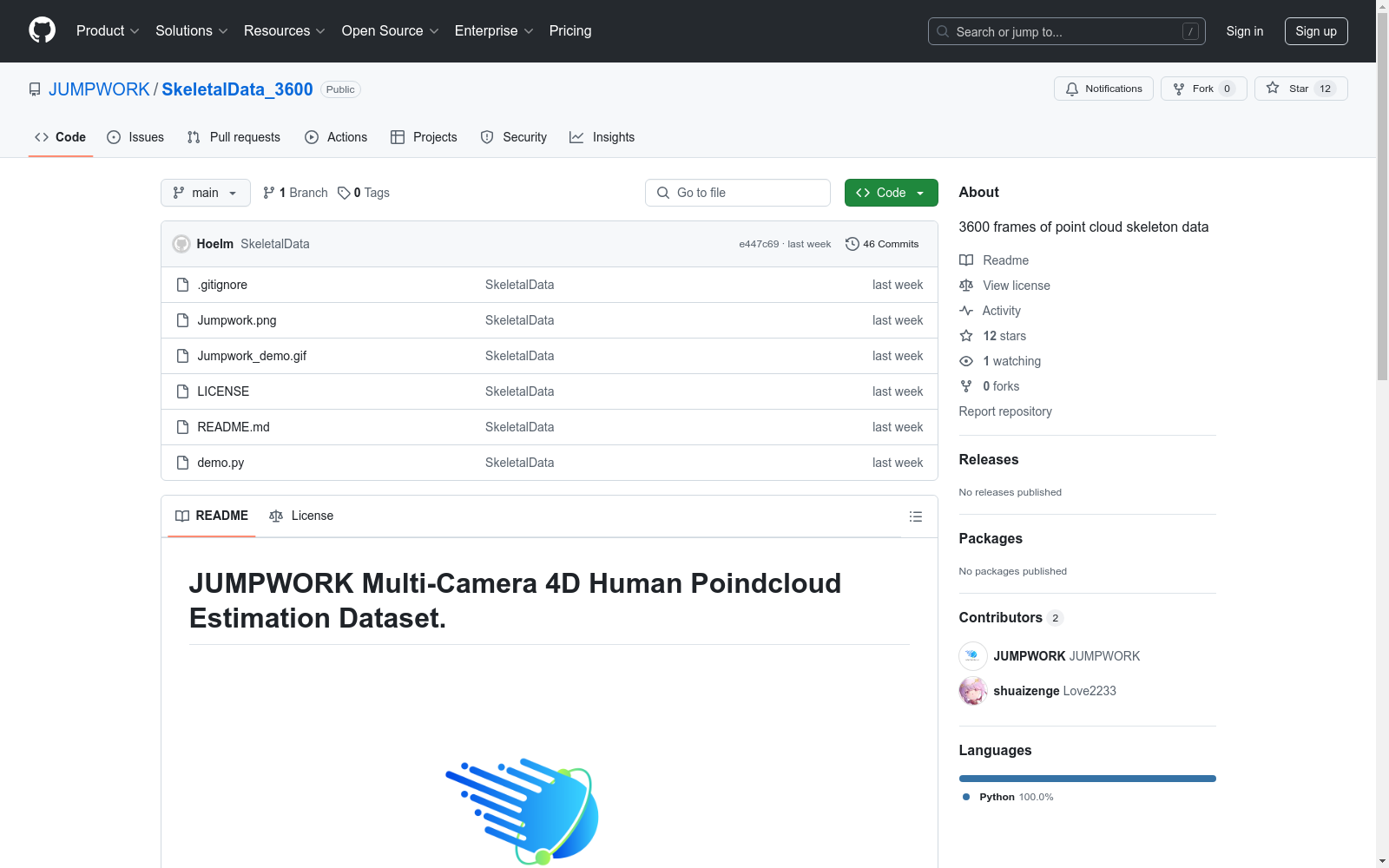Open the SkeletalData commit message on the demo.py row
The image size is (1389, 868).
pyautogui.click(x=519, y=463)
